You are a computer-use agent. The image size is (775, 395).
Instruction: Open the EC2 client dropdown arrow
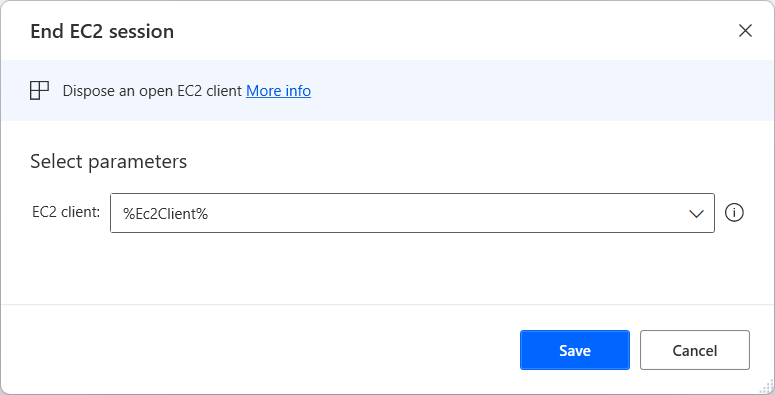[x=696, y=214]
